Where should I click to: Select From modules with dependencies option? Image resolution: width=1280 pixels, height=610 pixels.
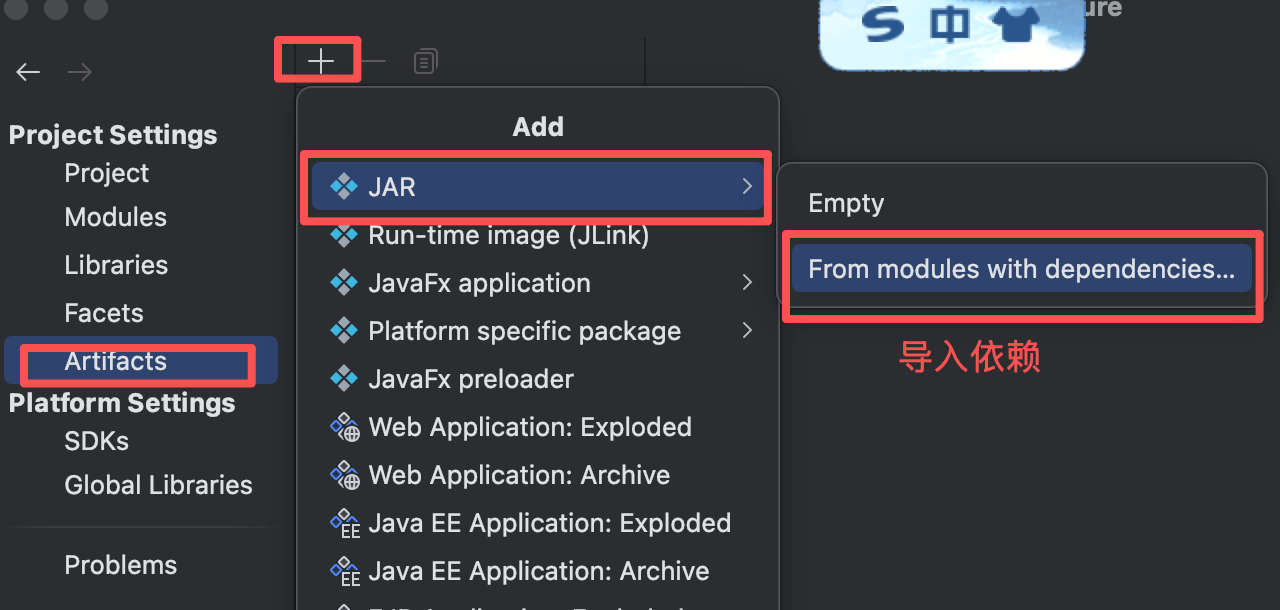click(1021, 269)
